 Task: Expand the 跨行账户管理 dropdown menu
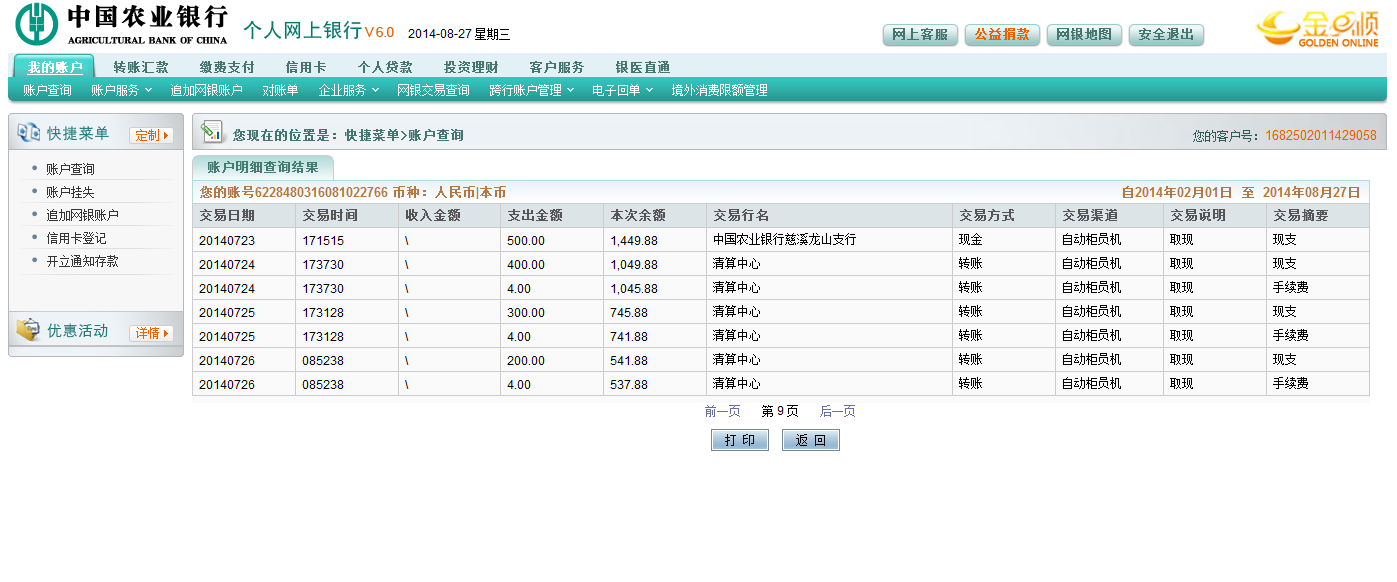coord(531,90)
